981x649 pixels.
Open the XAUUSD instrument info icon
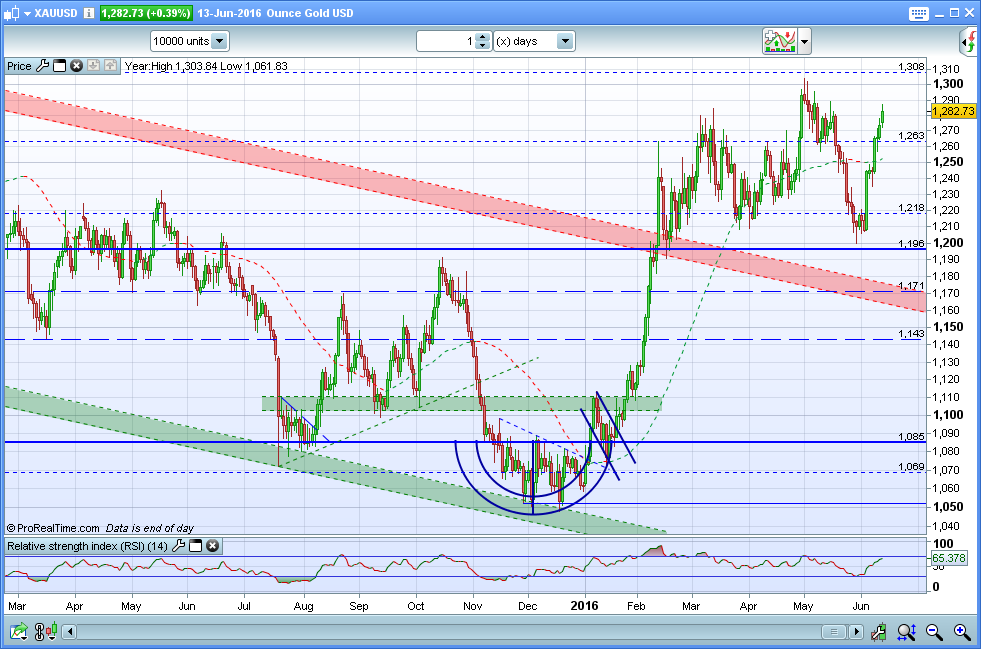pyautogui.click(x=89, y=13)
